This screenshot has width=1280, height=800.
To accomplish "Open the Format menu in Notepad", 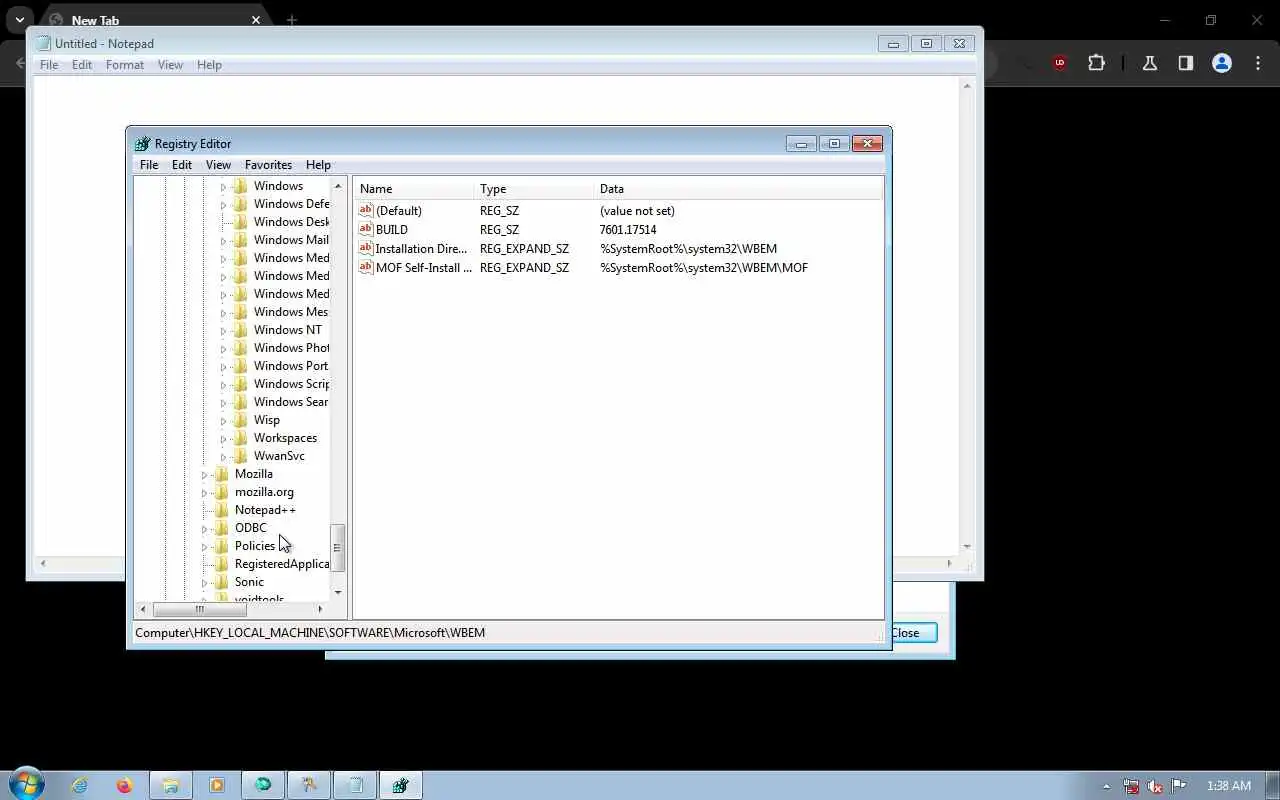I will tap(125, 65).
